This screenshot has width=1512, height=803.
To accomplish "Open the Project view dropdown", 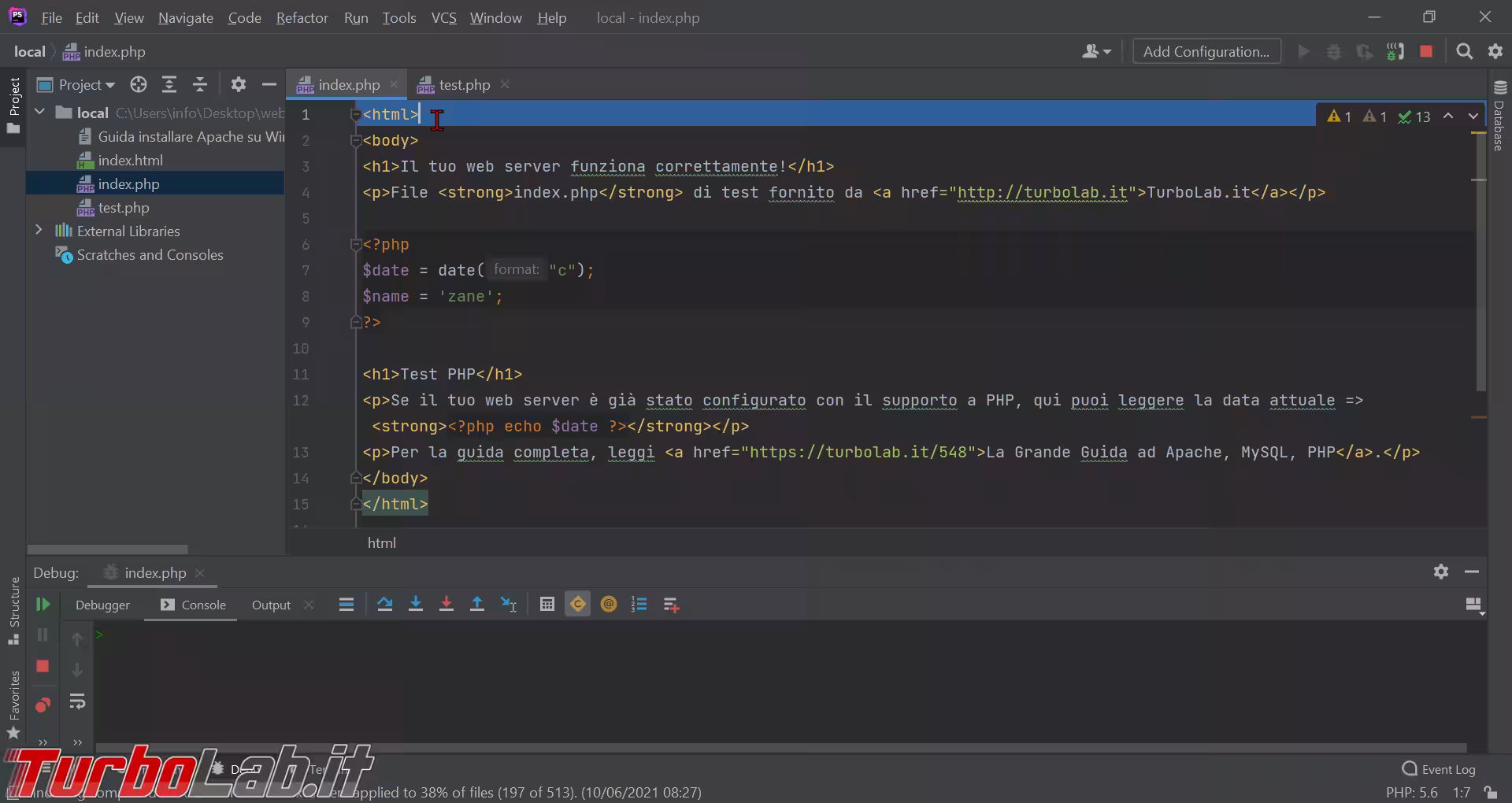I will [87, 85].
